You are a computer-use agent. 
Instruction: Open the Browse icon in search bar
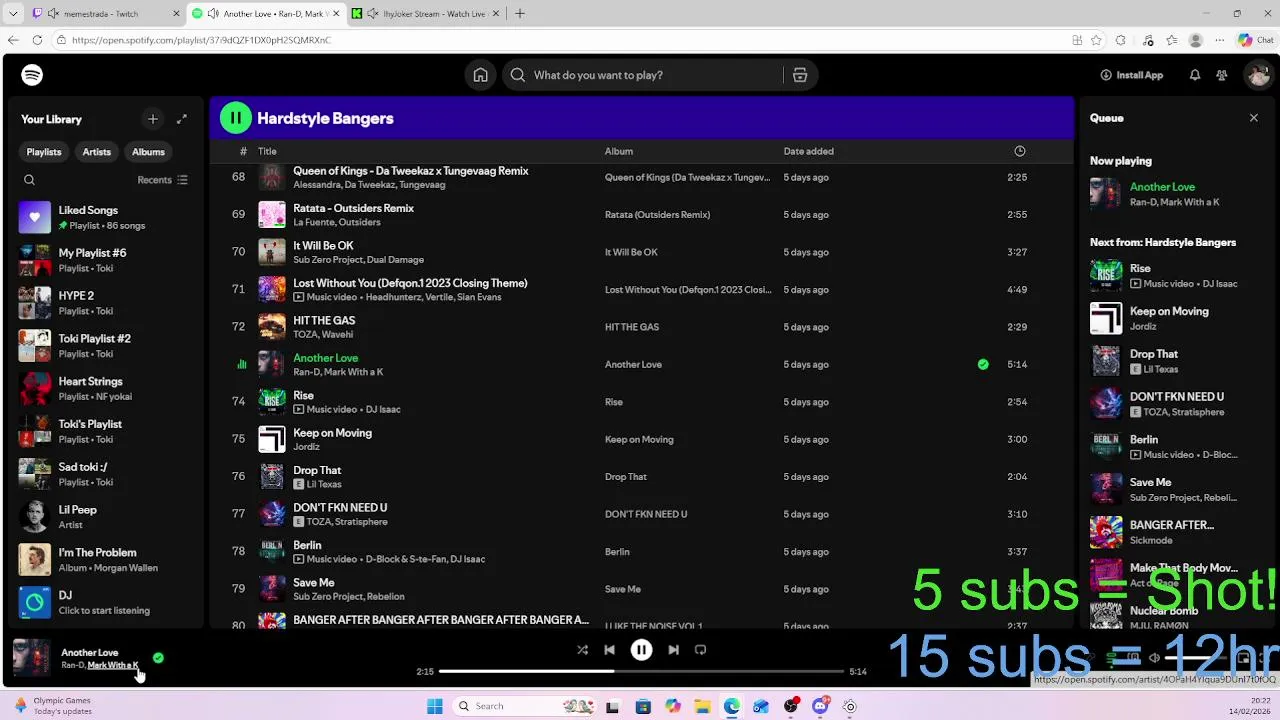pyautogui.click(x=800, y=75)
